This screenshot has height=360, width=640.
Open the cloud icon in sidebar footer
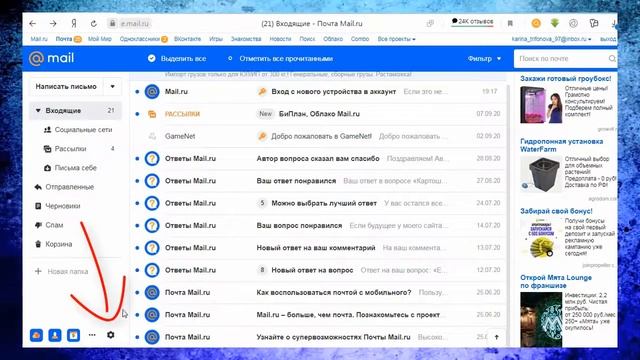(36, 335)
